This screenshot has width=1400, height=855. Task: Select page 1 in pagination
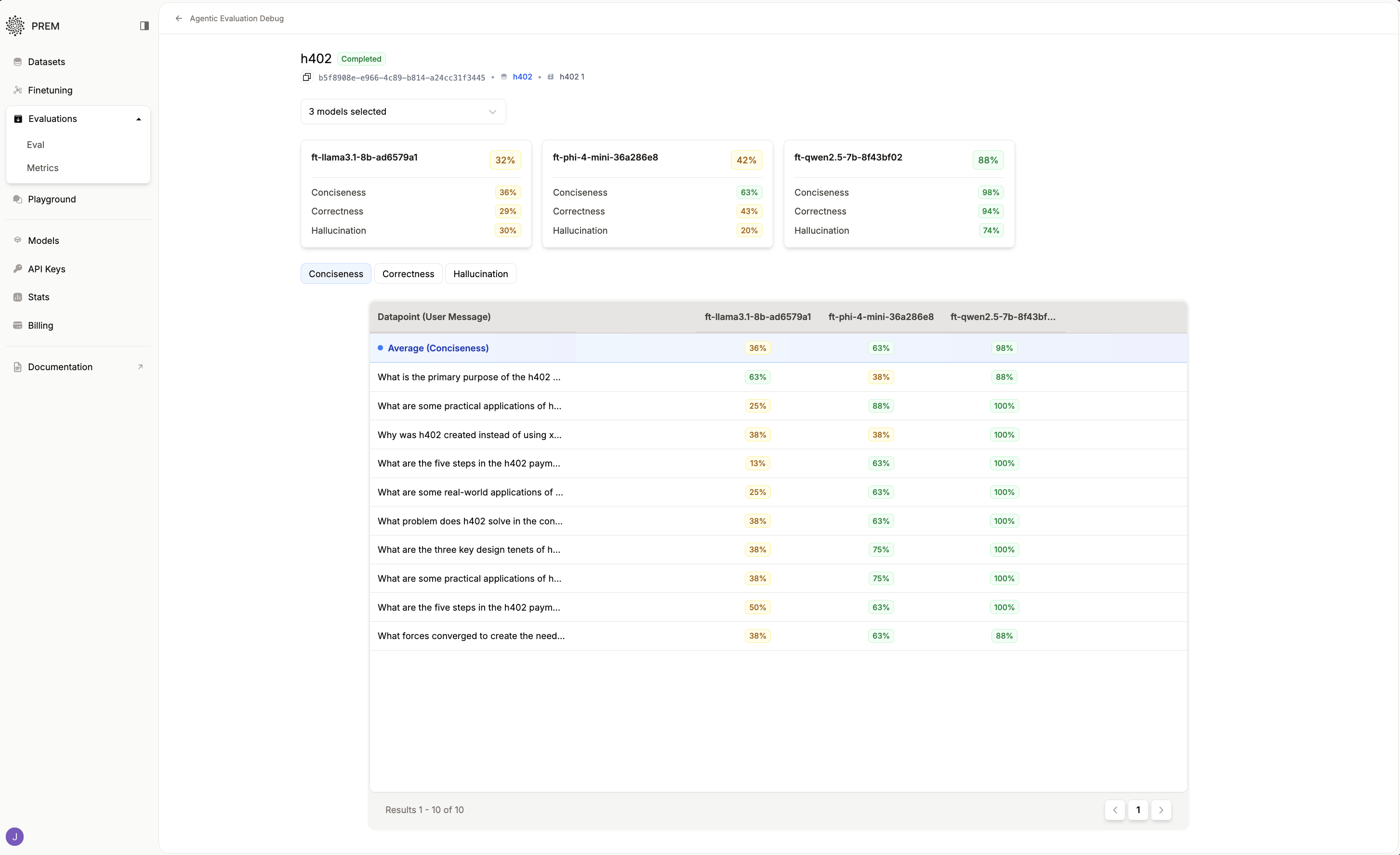1138,810
